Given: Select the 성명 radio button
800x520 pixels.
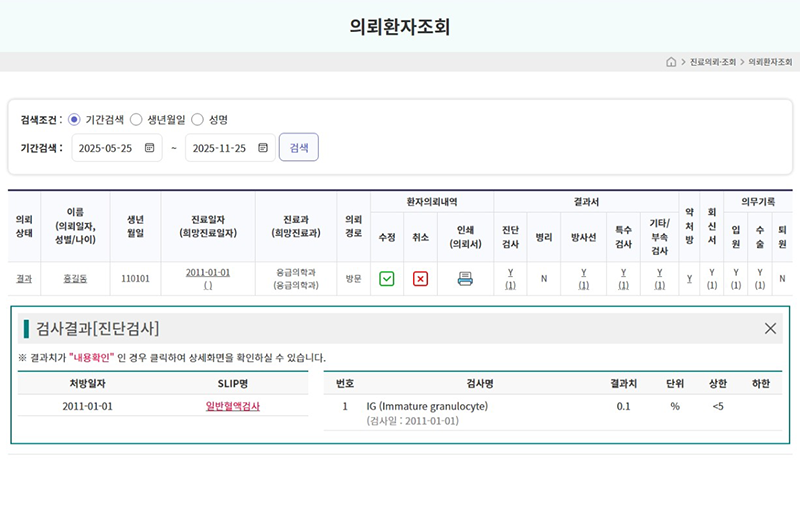Looking at the screenshot, I should tap(197, 120).
